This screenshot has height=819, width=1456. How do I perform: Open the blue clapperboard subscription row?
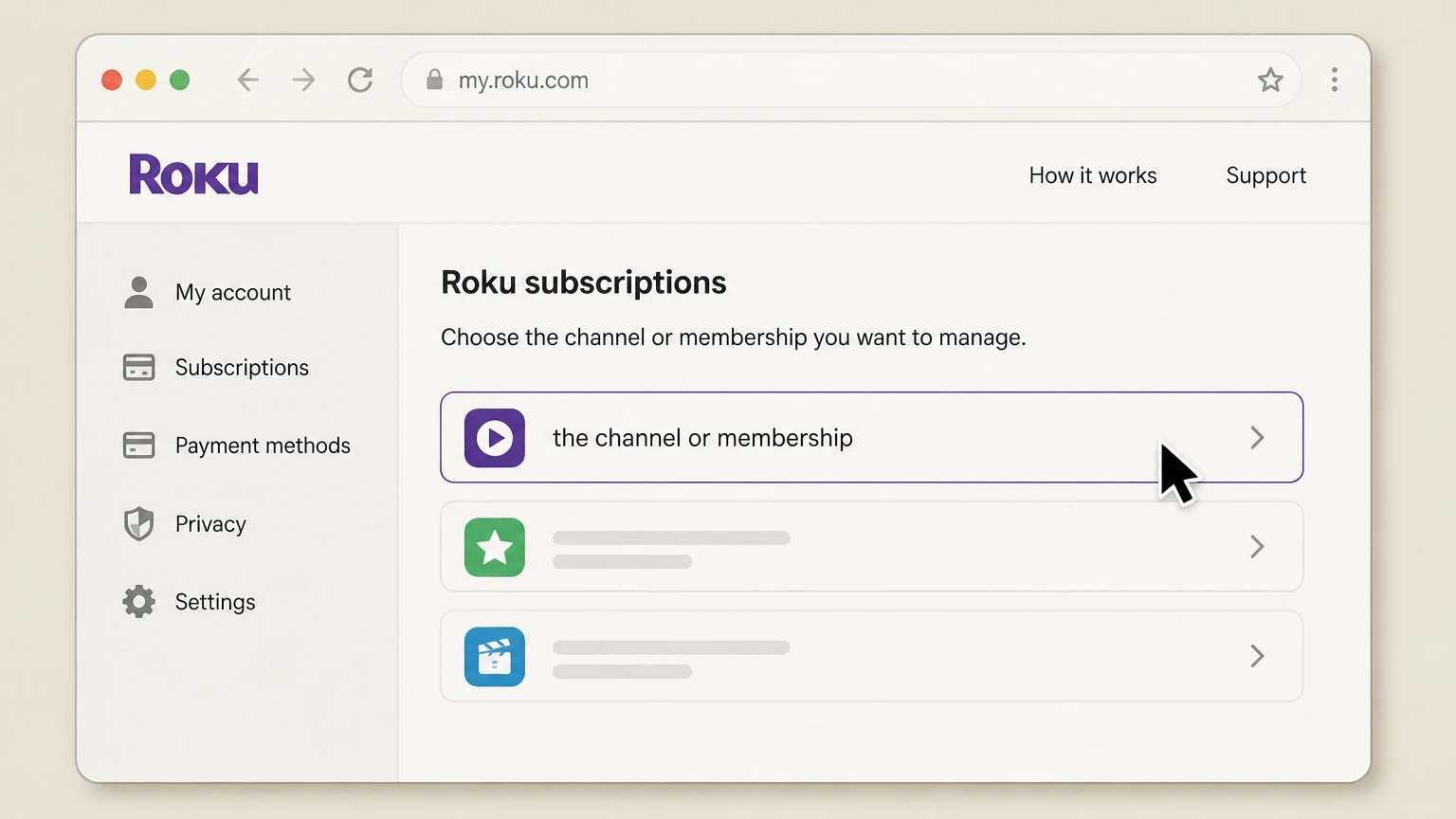coord(872,656)
